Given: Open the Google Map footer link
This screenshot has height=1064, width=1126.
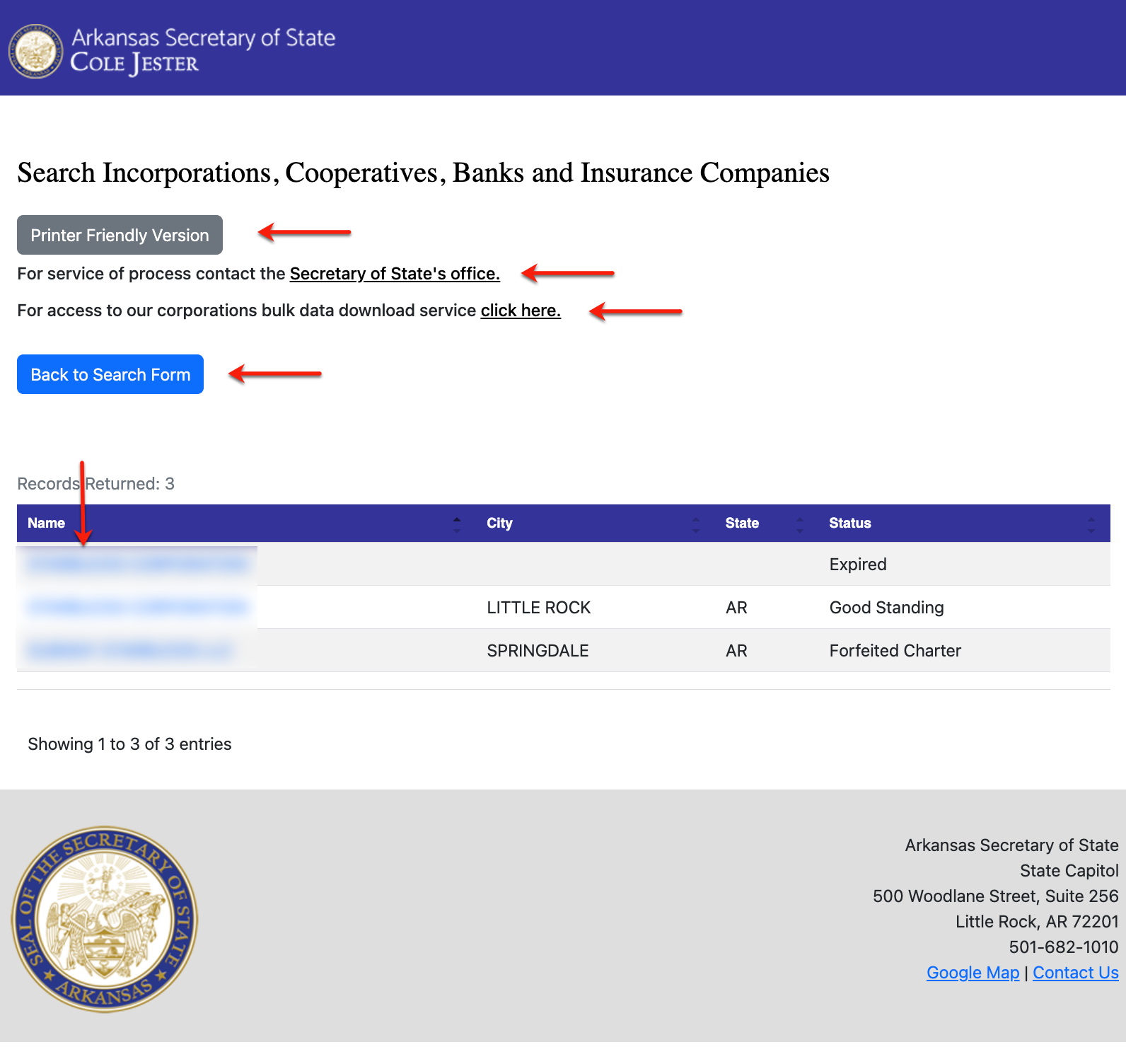Looking at the screenshot, I should (x=973, y=972).
